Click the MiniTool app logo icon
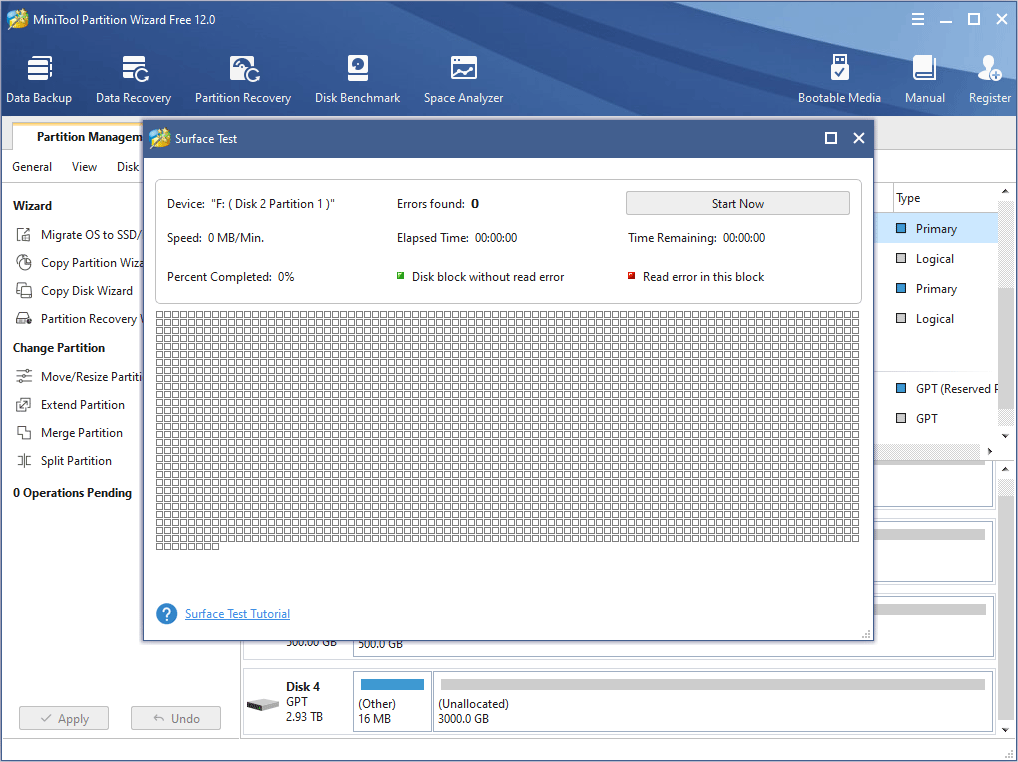The image size is (1018, 762). (18, 19)
